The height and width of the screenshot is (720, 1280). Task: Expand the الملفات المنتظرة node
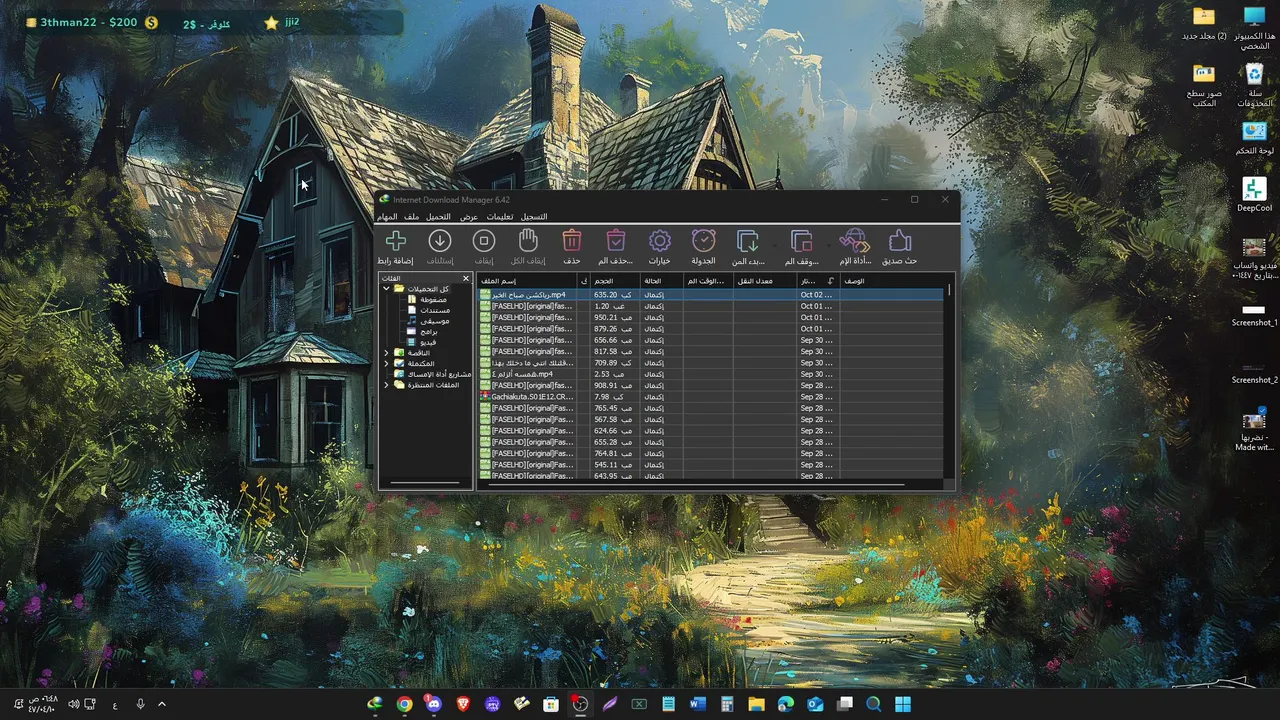(386, 385)
